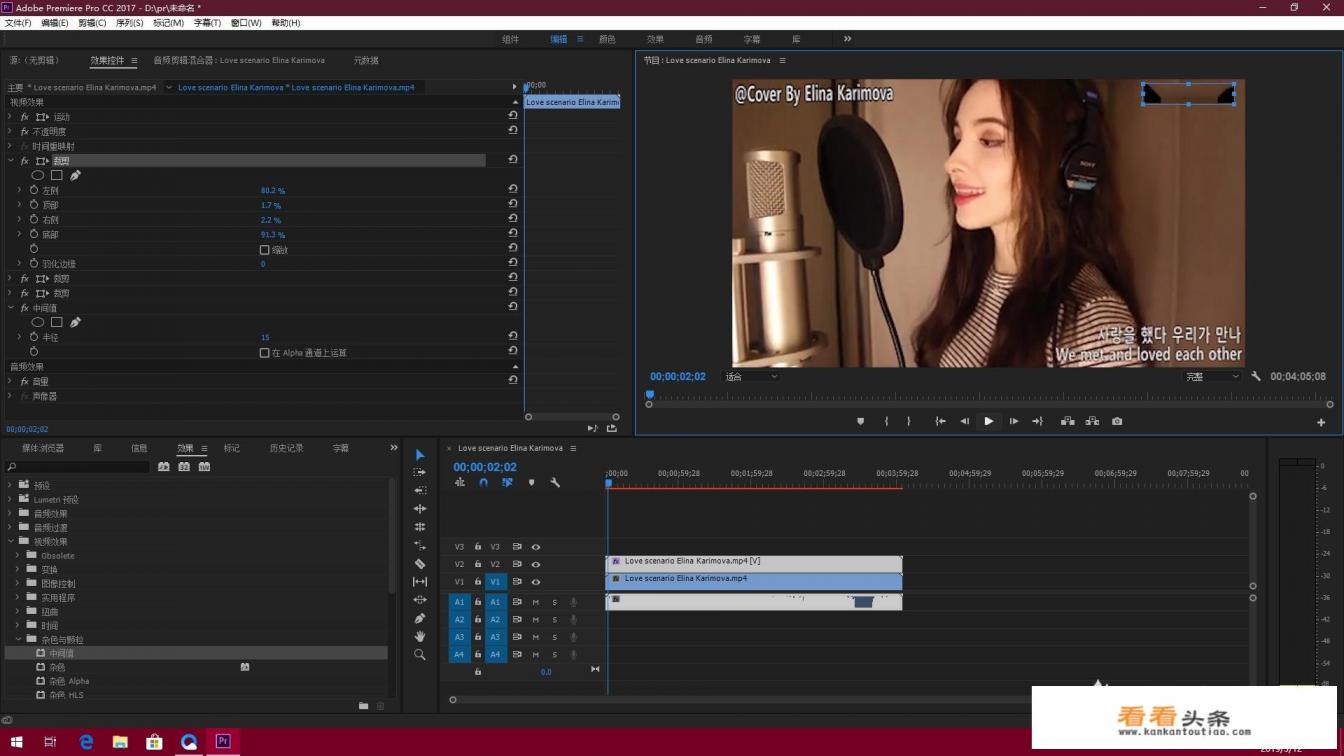Mute audio track A1
This screenshot has height=756, width=1344.
click(x=536, y=602)
